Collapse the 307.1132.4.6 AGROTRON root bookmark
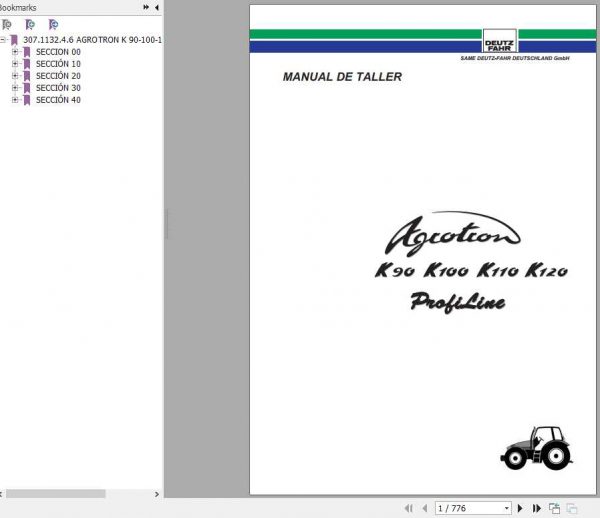Screen dimensions: 600x518 coord(2,39)
